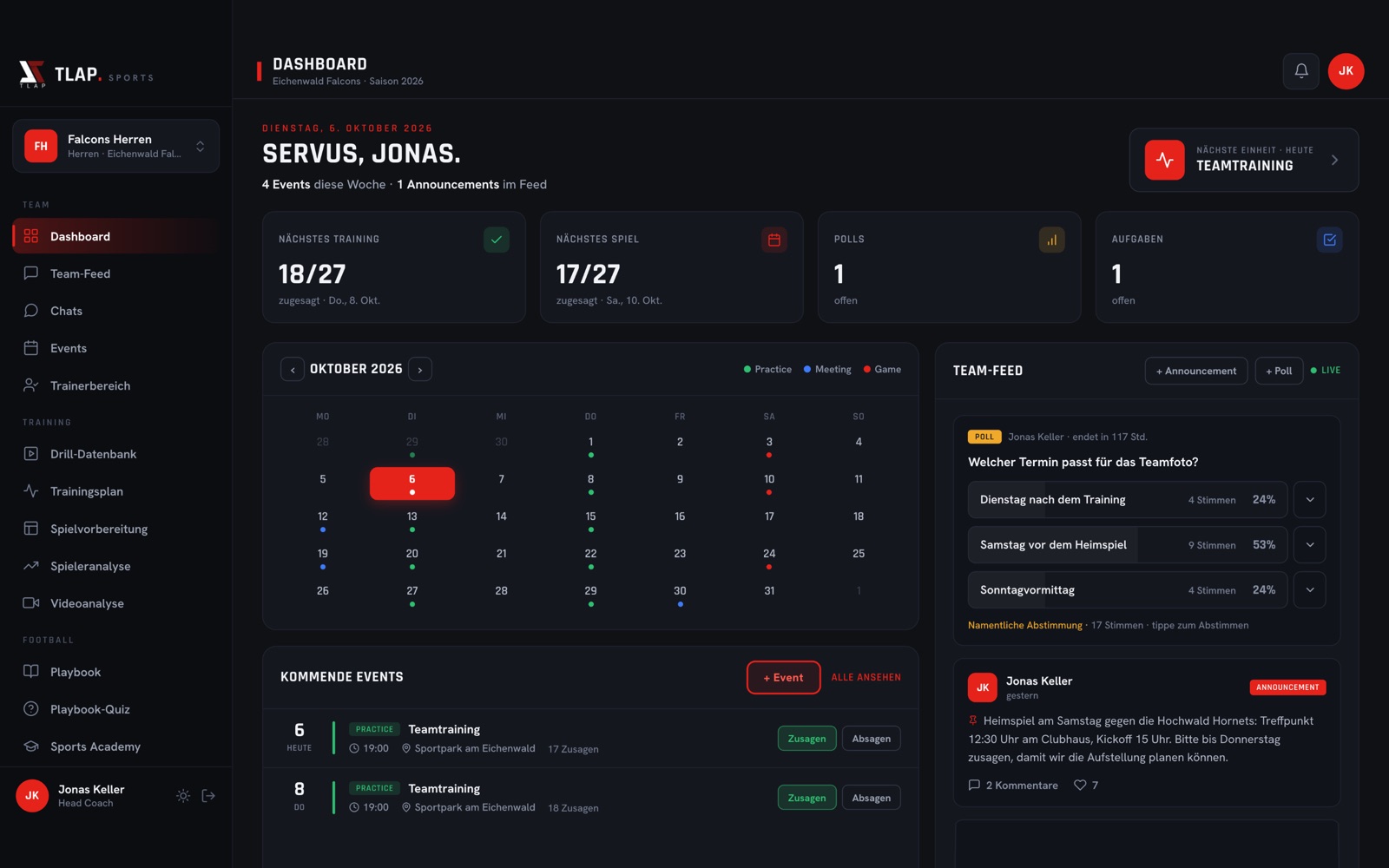Viewport: 1389px width, 868px height.
Task: Click Absagen for Teamtraining on 8 Do
Action: pos(871,798)
